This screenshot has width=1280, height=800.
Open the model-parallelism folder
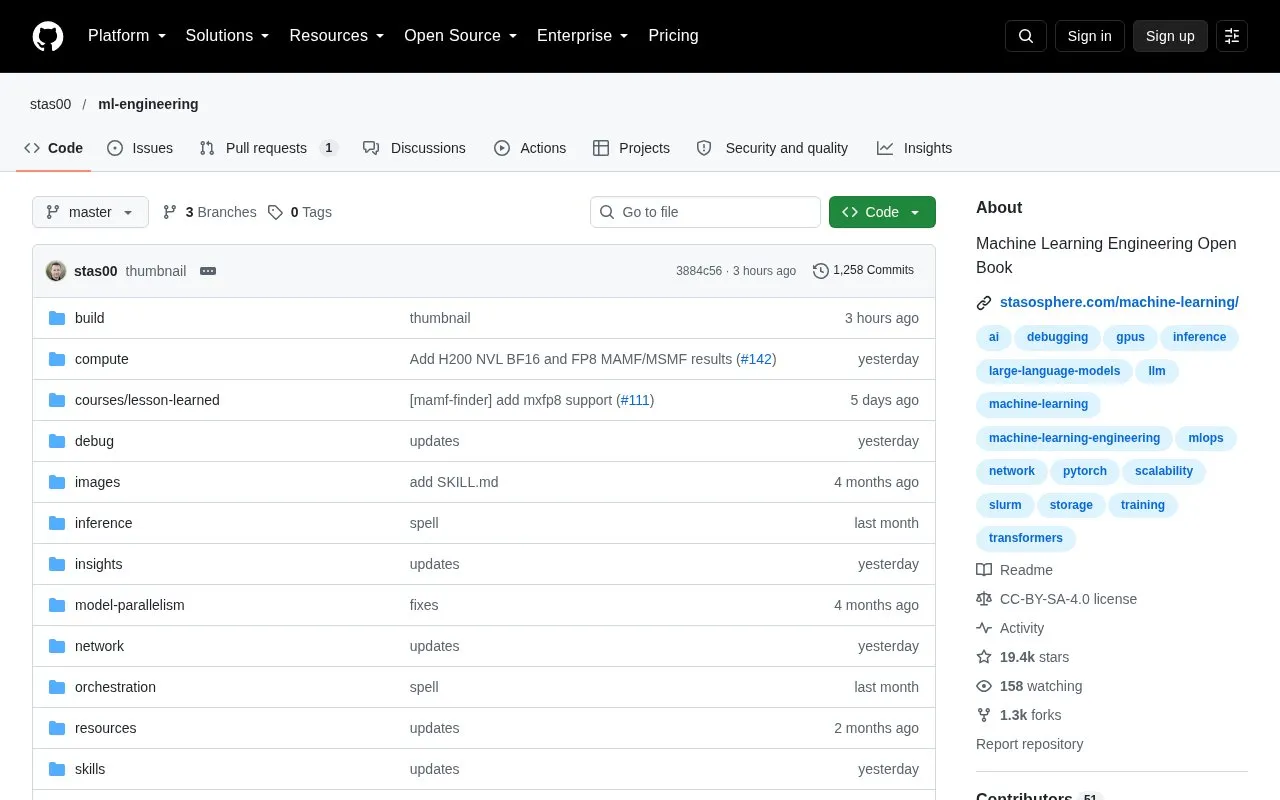[130, 605]
